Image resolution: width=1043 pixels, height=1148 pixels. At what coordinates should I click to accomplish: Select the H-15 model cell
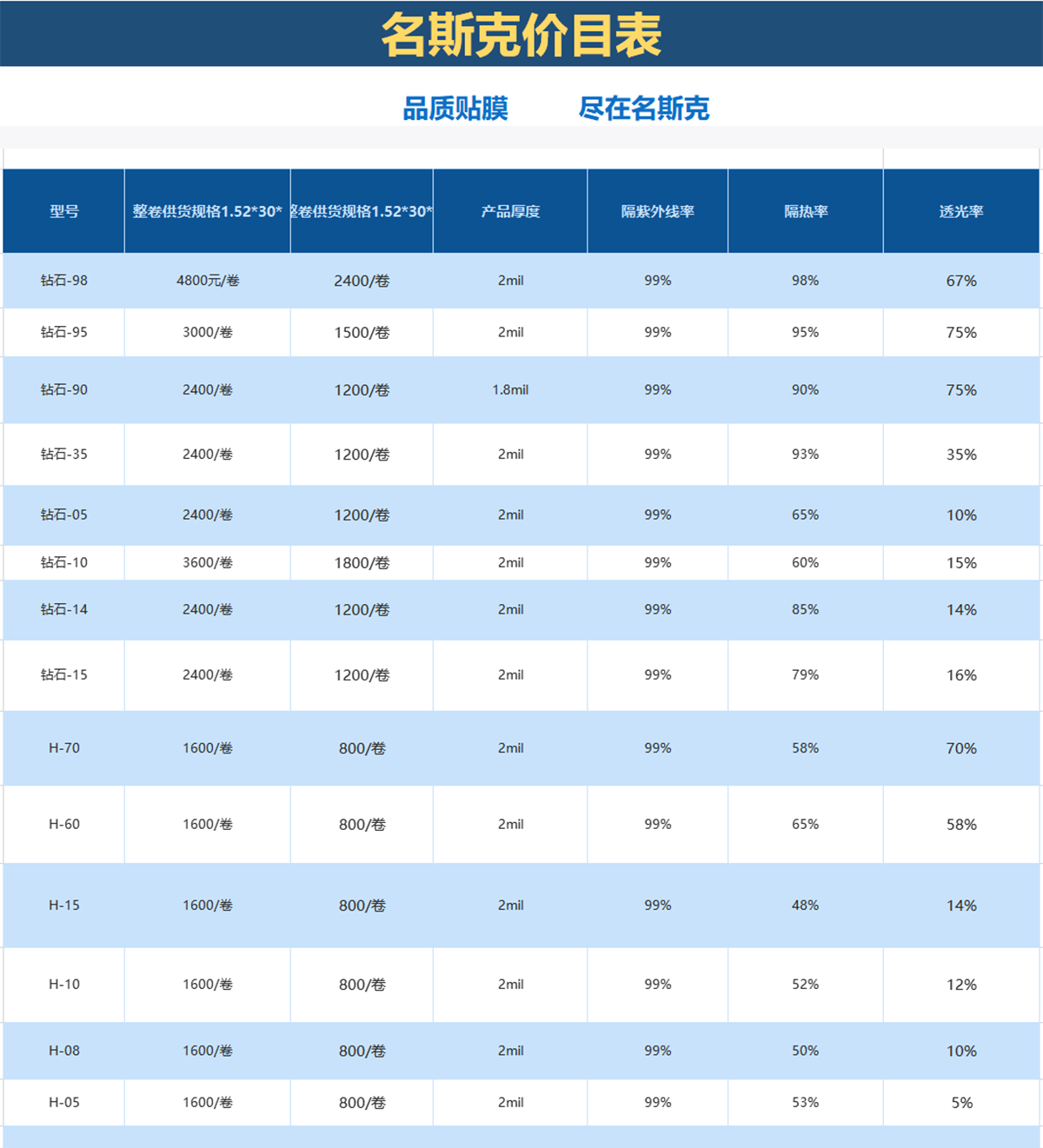pyautogui.click(x=64, y=906)
